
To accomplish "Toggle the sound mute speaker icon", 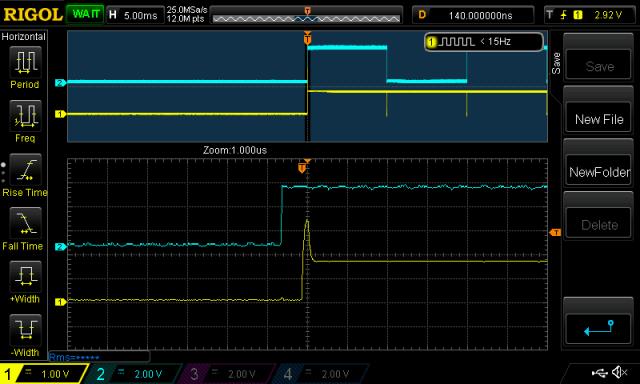I will pos(620,372).
